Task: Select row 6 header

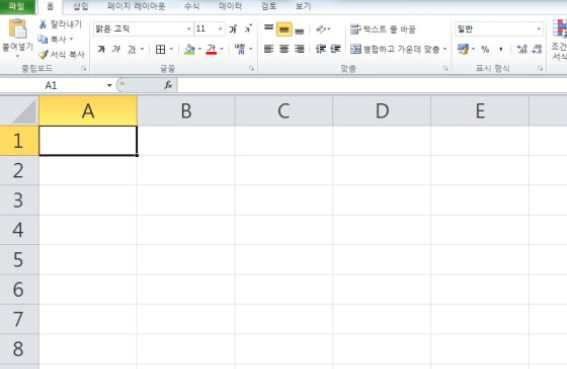Action: [x=19, y=289]
